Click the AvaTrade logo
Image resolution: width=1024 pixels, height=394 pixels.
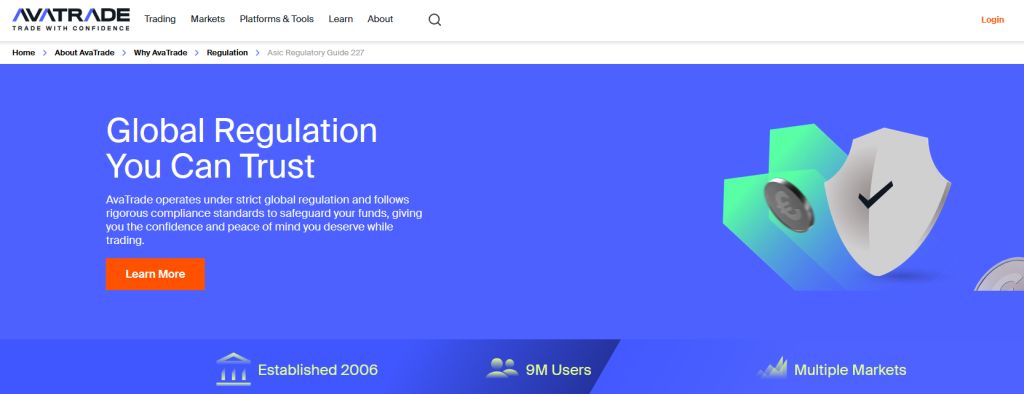coord(71,20)
